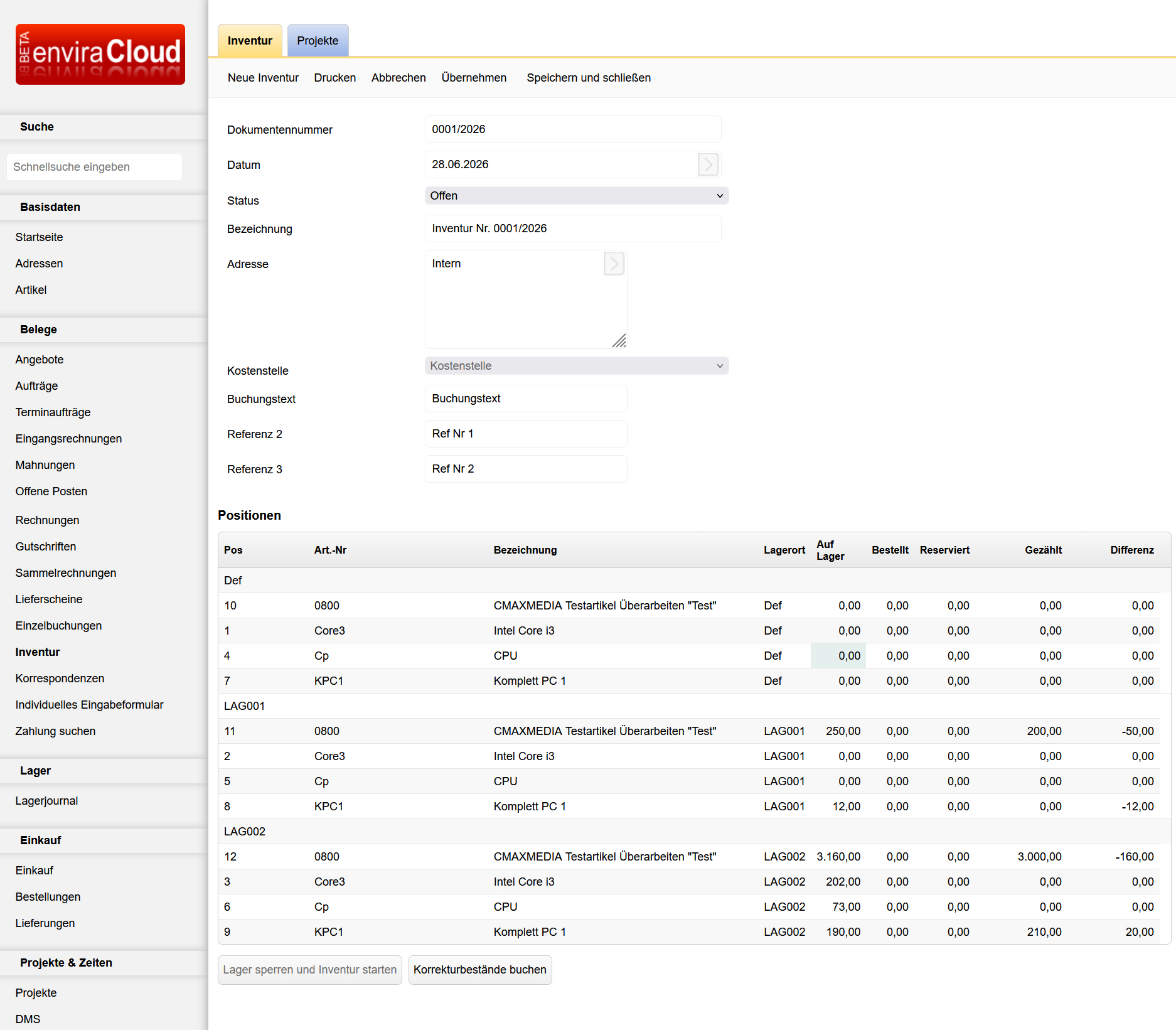Expand the Kostenstelle dropdown
Viewport: 1176px width, 1030px height.
tap(576, 366)
